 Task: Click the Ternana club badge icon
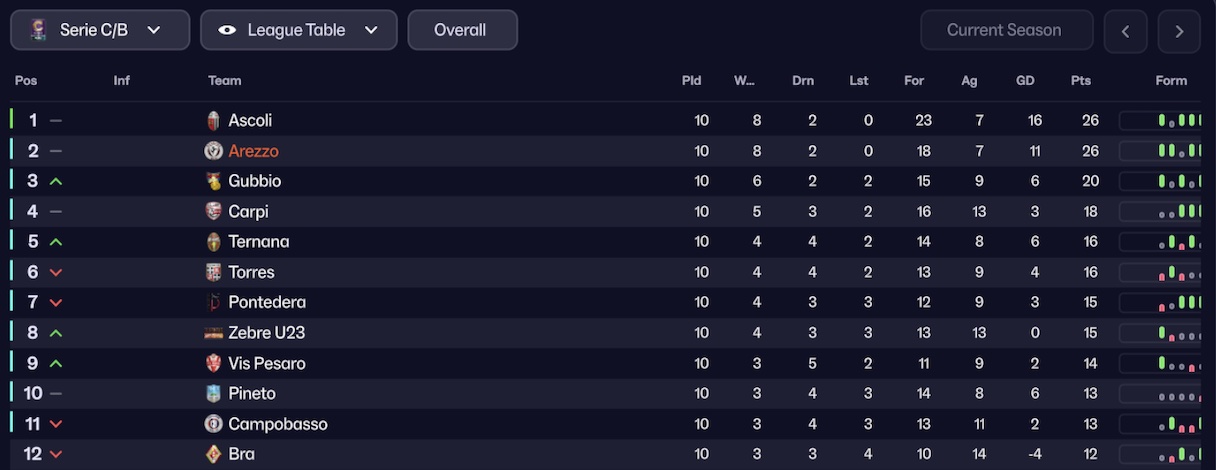point(213,242)
